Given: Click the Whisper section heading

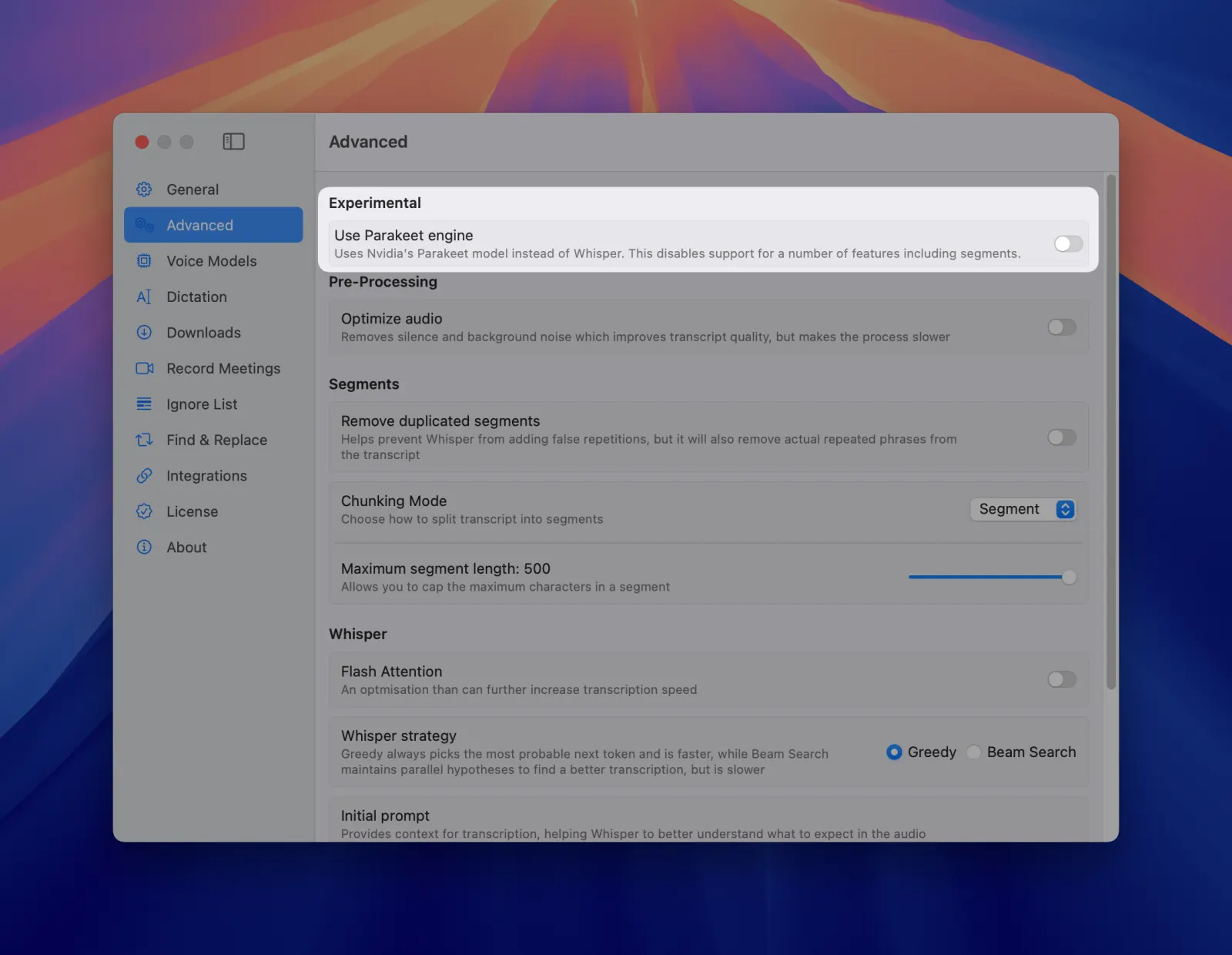Looking at the screenshot, I should pos(358,634).
